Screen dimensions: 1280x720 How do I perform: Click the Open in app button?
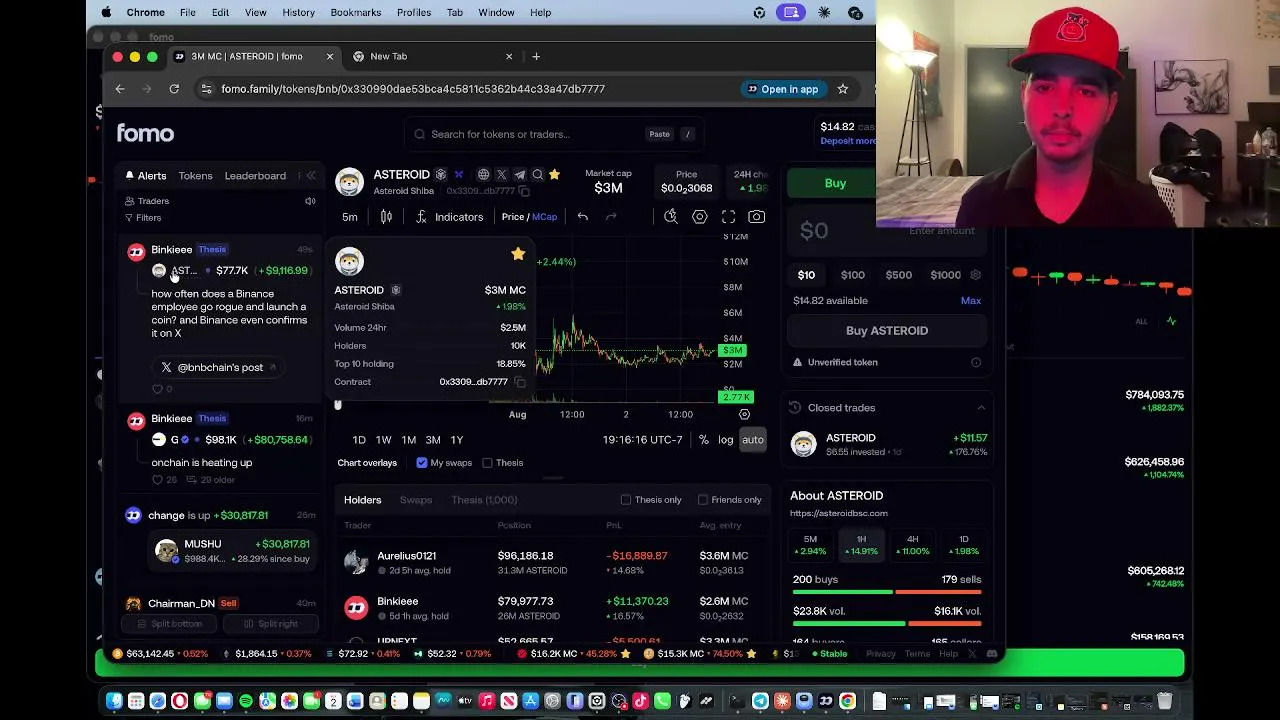[x=782, y=89]
